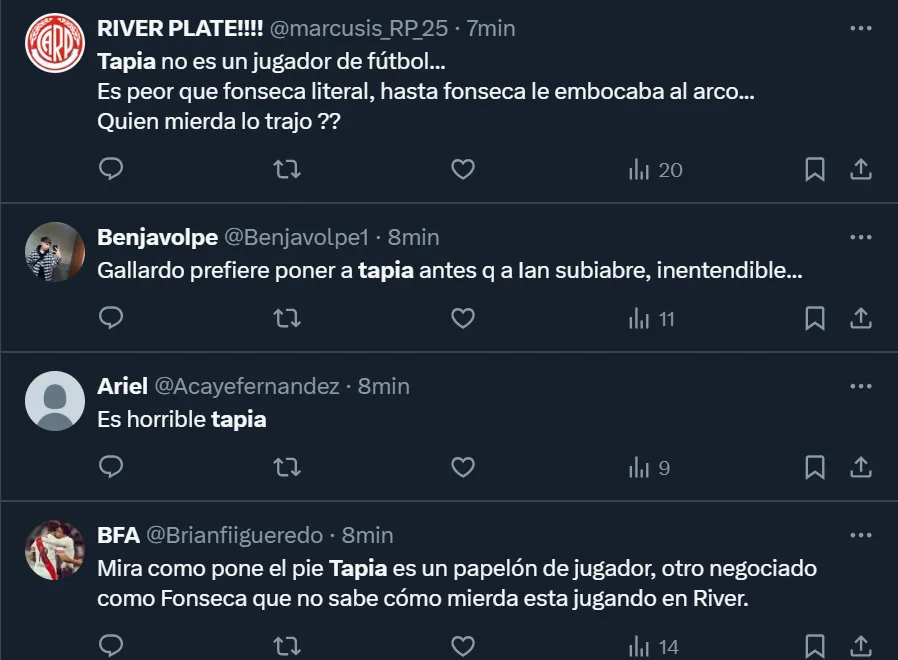Screen dimensions: 898x660
Task: View analytics with 11 views on Benjavolpe's tweet
Action: tap(652, 319)
